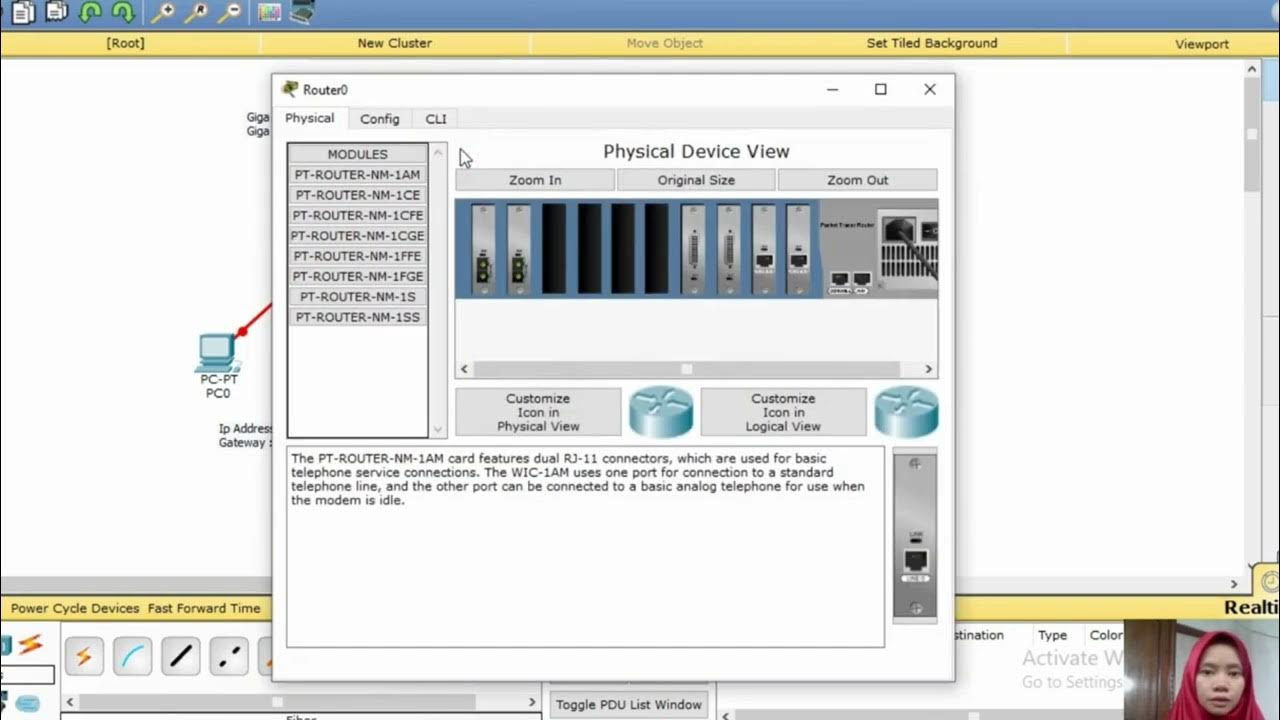Click the Undo green arrow in toolbar
This screenshot has height=720, width=1280.
[91, 12]
